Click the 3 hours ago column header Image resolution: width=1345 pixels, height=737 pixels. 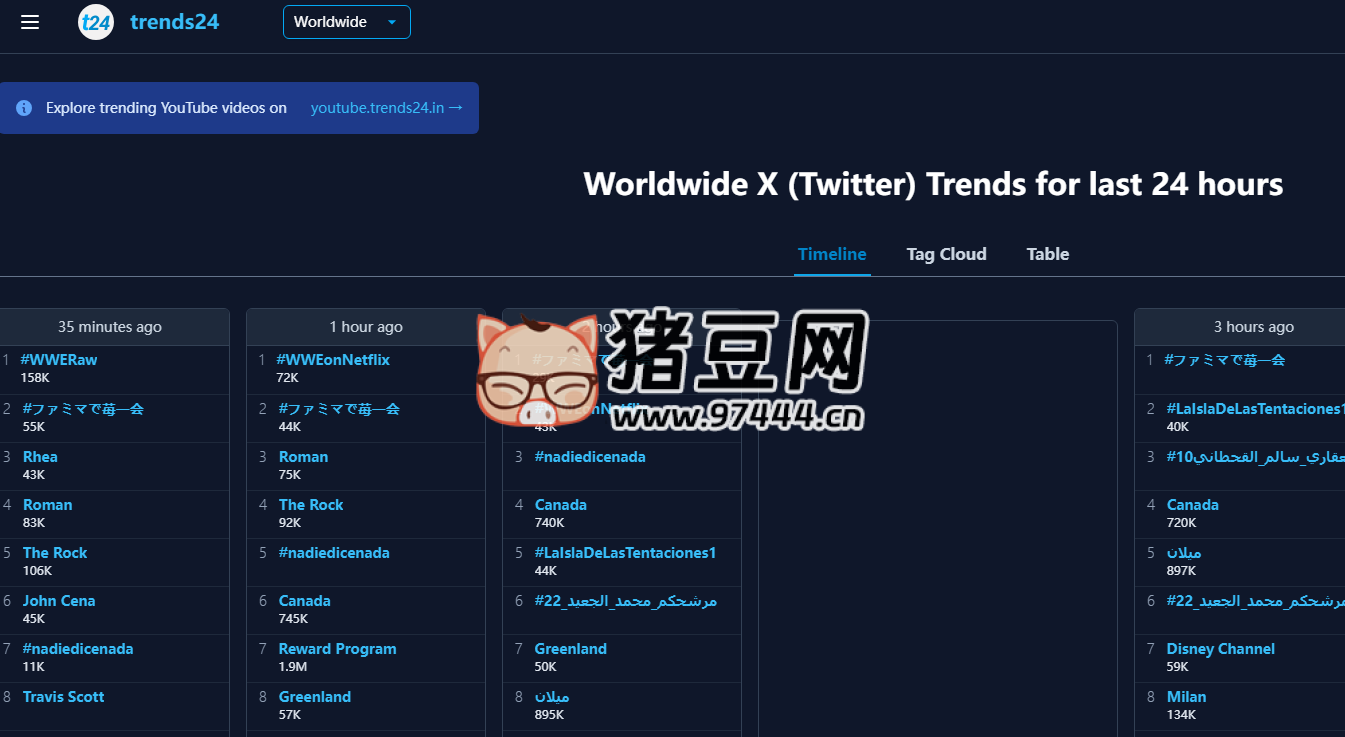click(1253, 327)
